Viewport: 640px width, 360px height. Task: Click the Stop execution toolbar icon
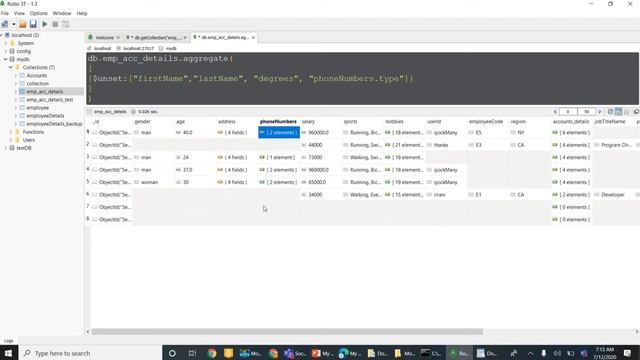[x=55, y=24]
